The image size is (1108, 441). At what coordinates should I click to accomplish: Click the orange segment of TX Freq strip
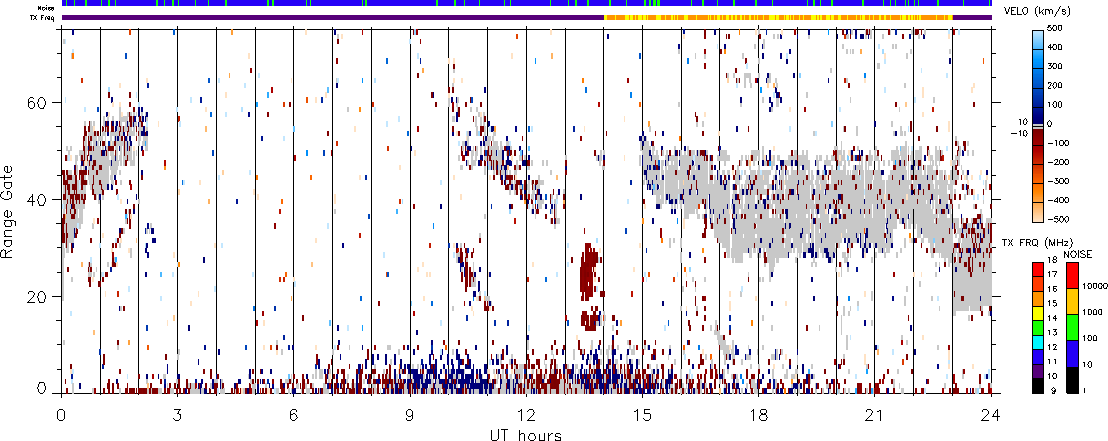pyautogui.click(x=779, y=17)
